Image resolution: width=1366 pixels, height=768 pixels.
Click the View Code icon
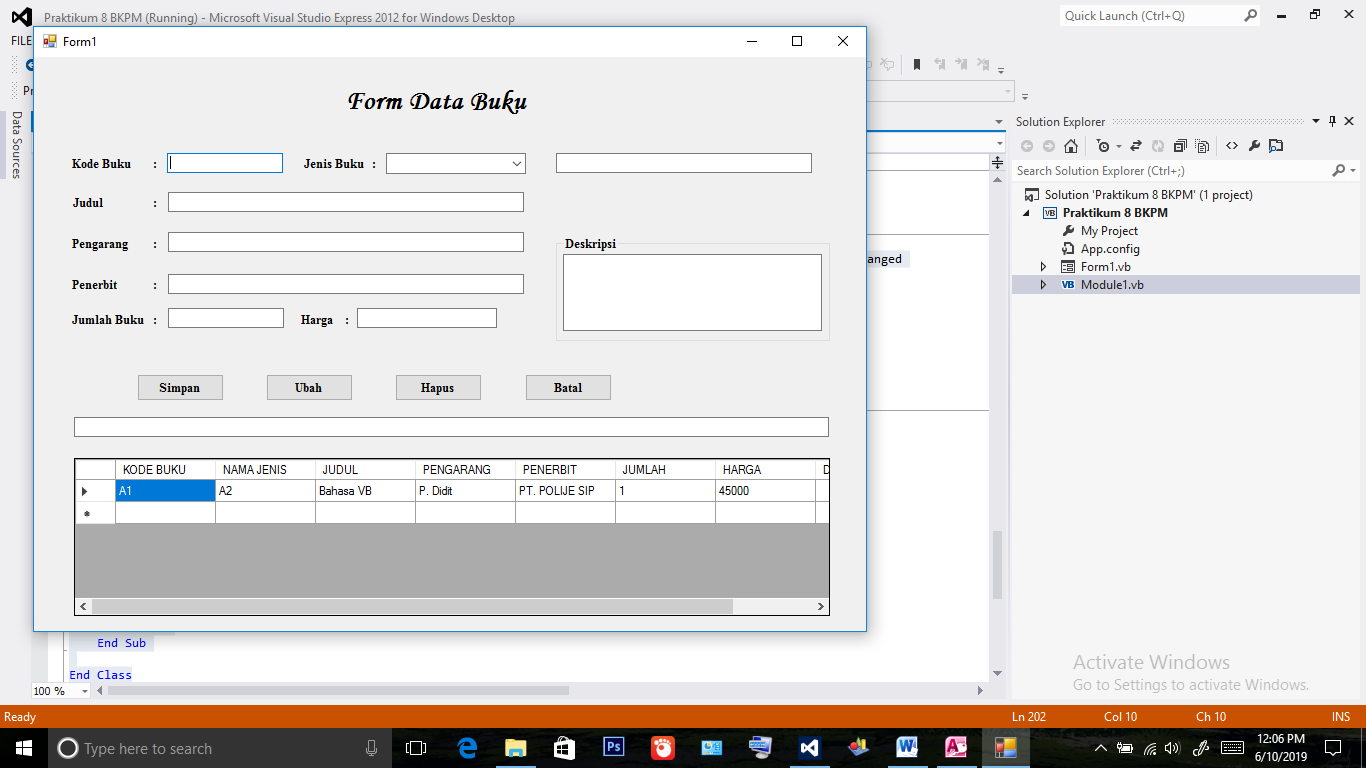pos(1232,146)
